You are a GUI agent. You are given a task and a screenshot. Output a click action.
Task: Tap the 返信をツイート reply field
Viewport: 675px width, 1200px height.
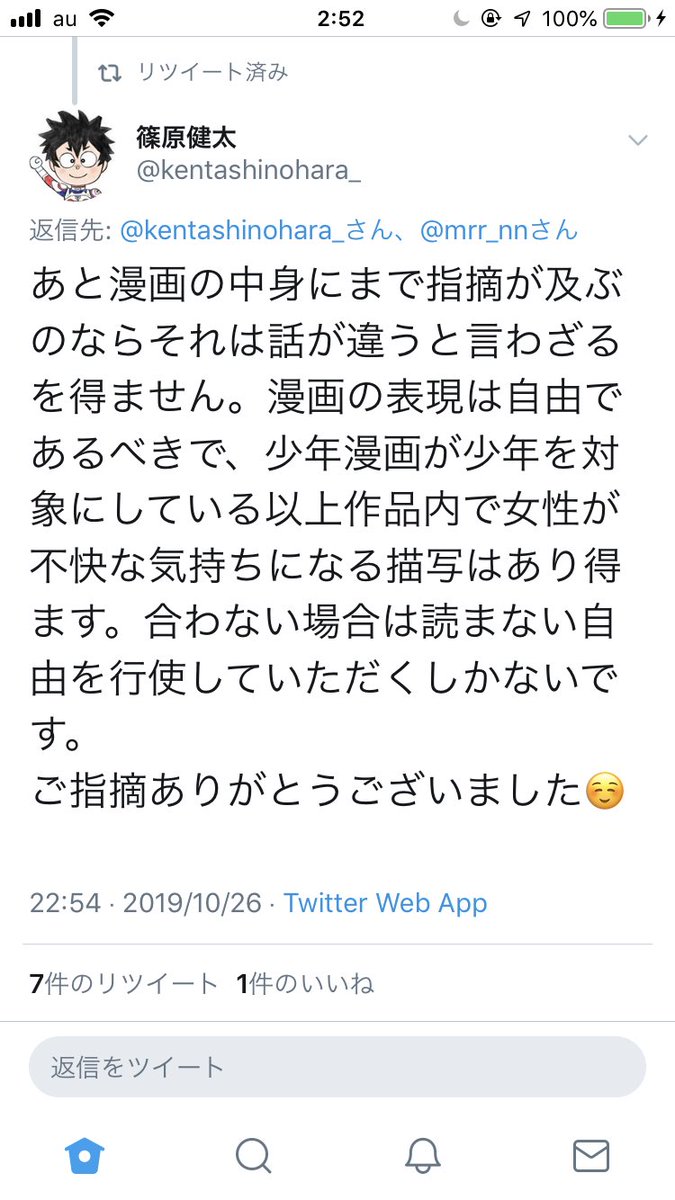point(337,1067)
